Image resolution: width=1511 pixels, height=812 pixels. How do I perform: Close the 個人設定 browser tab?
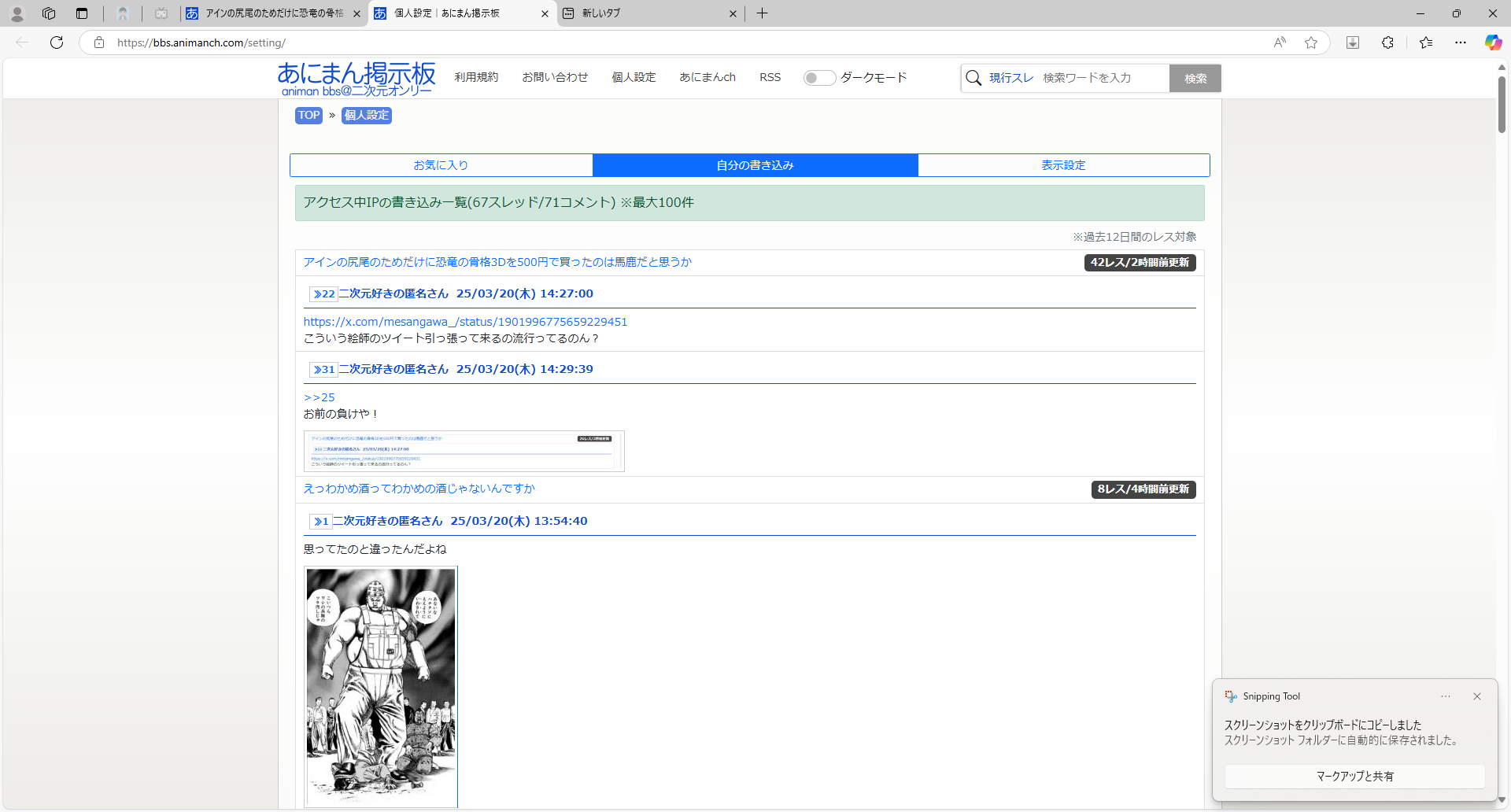(x=545, y=13)
